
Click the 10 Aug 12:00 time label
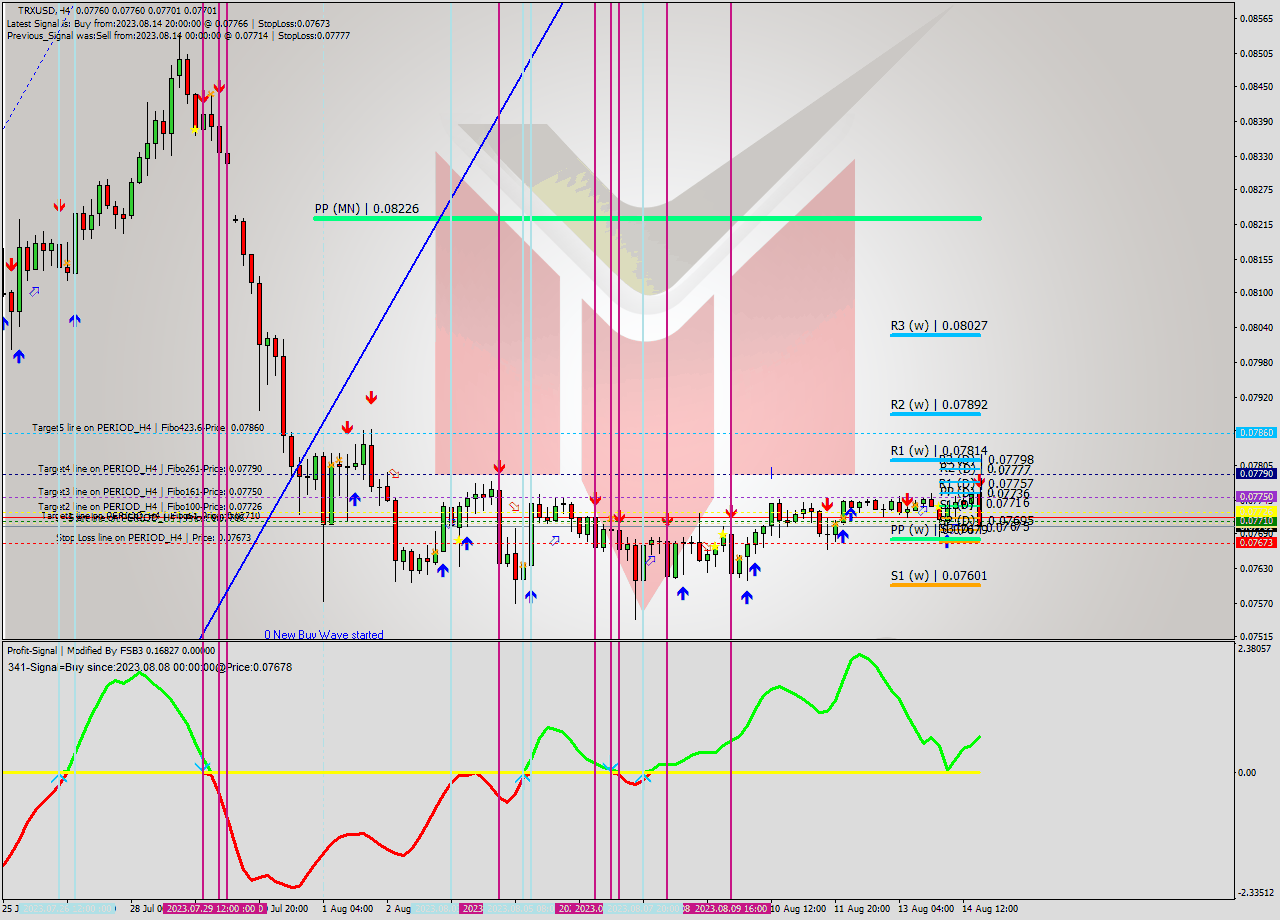[x=798, y=909]
